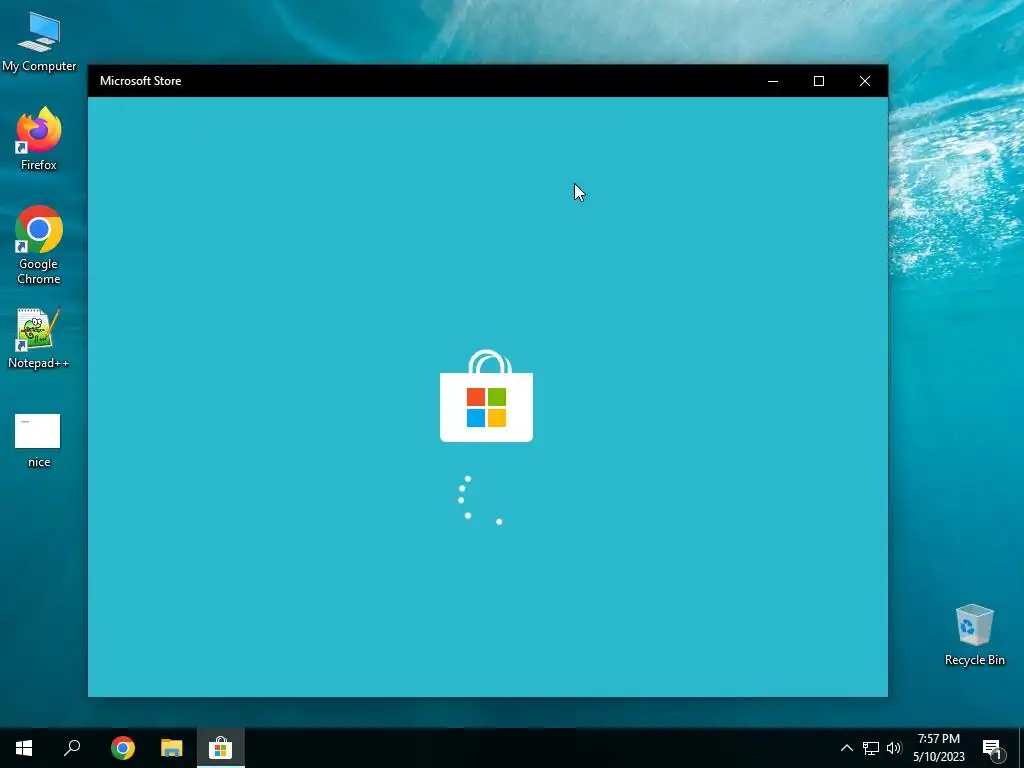Image resolution: width=1024 pixels, height=768 pixels.
Task: Open the volume speaker tray icon
Action: pos(894,748)
